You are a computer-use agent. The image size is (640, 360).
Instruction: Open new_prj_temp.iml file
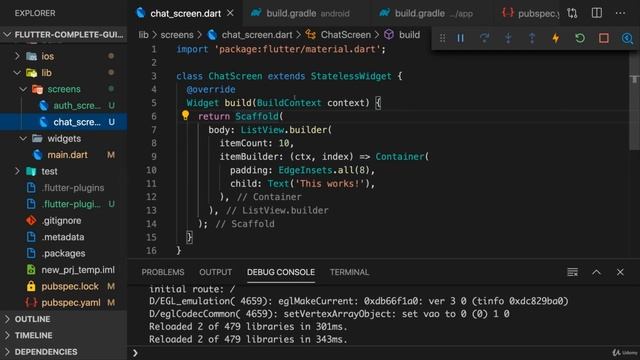64,270
